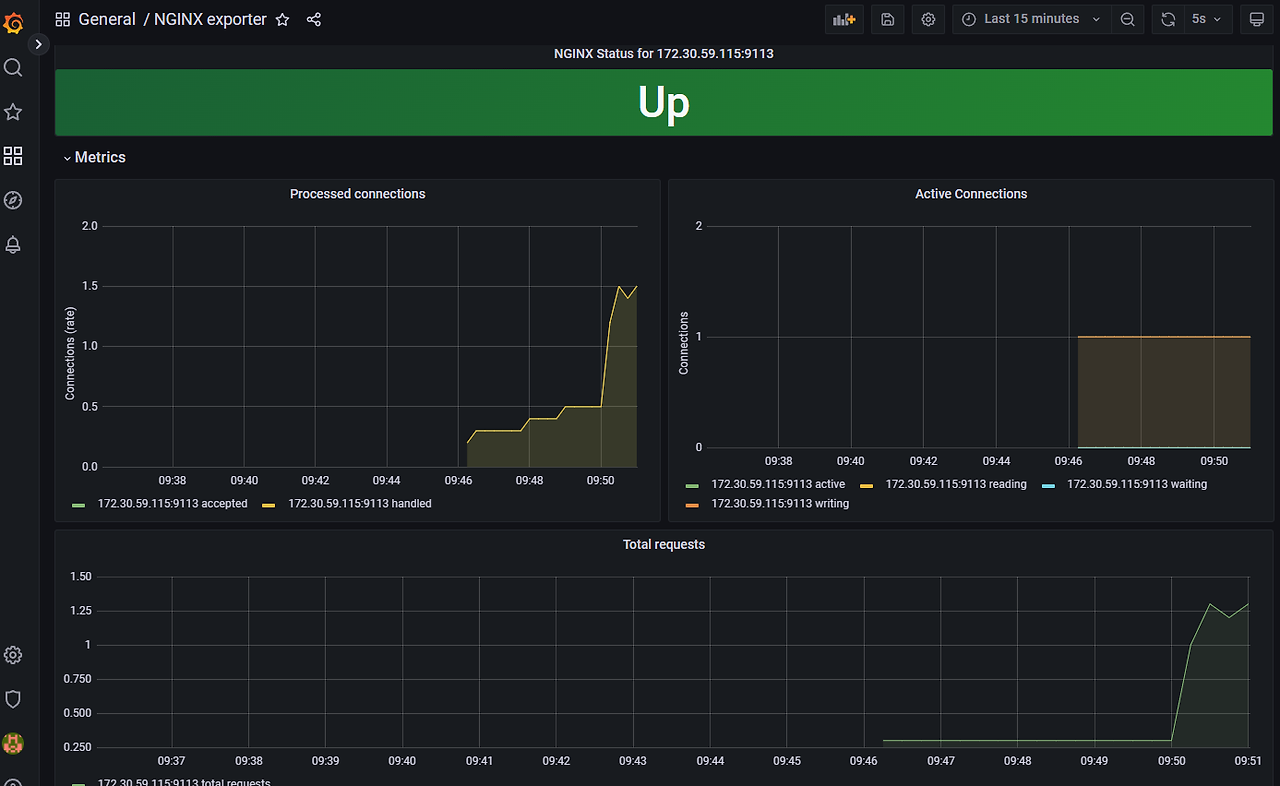Toggle the handled series in Processed connections legend
1280x786 pixels.
(360, 503)
